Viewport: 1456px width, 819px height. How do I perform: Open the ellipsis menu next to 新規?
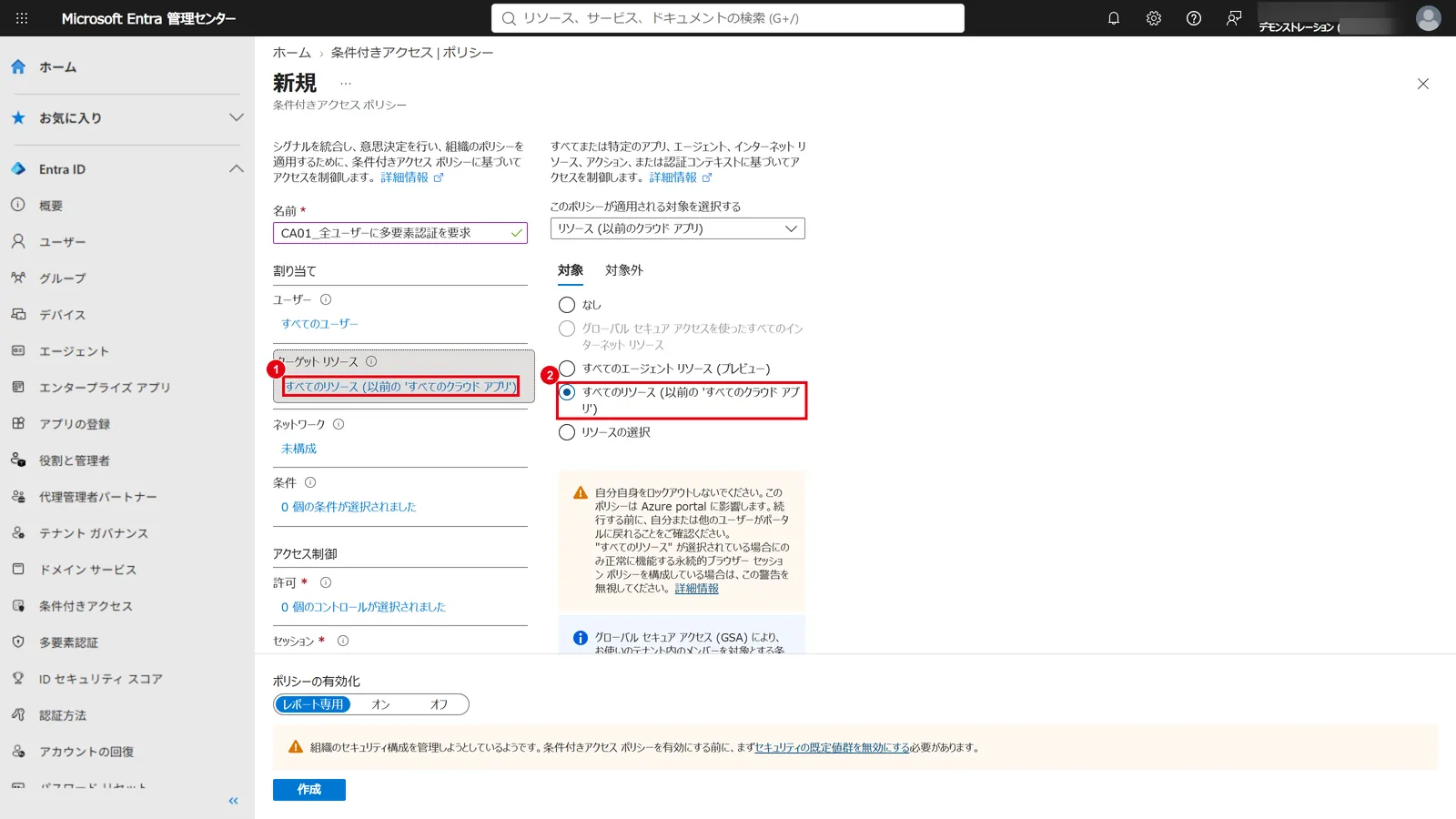(346, 84)
